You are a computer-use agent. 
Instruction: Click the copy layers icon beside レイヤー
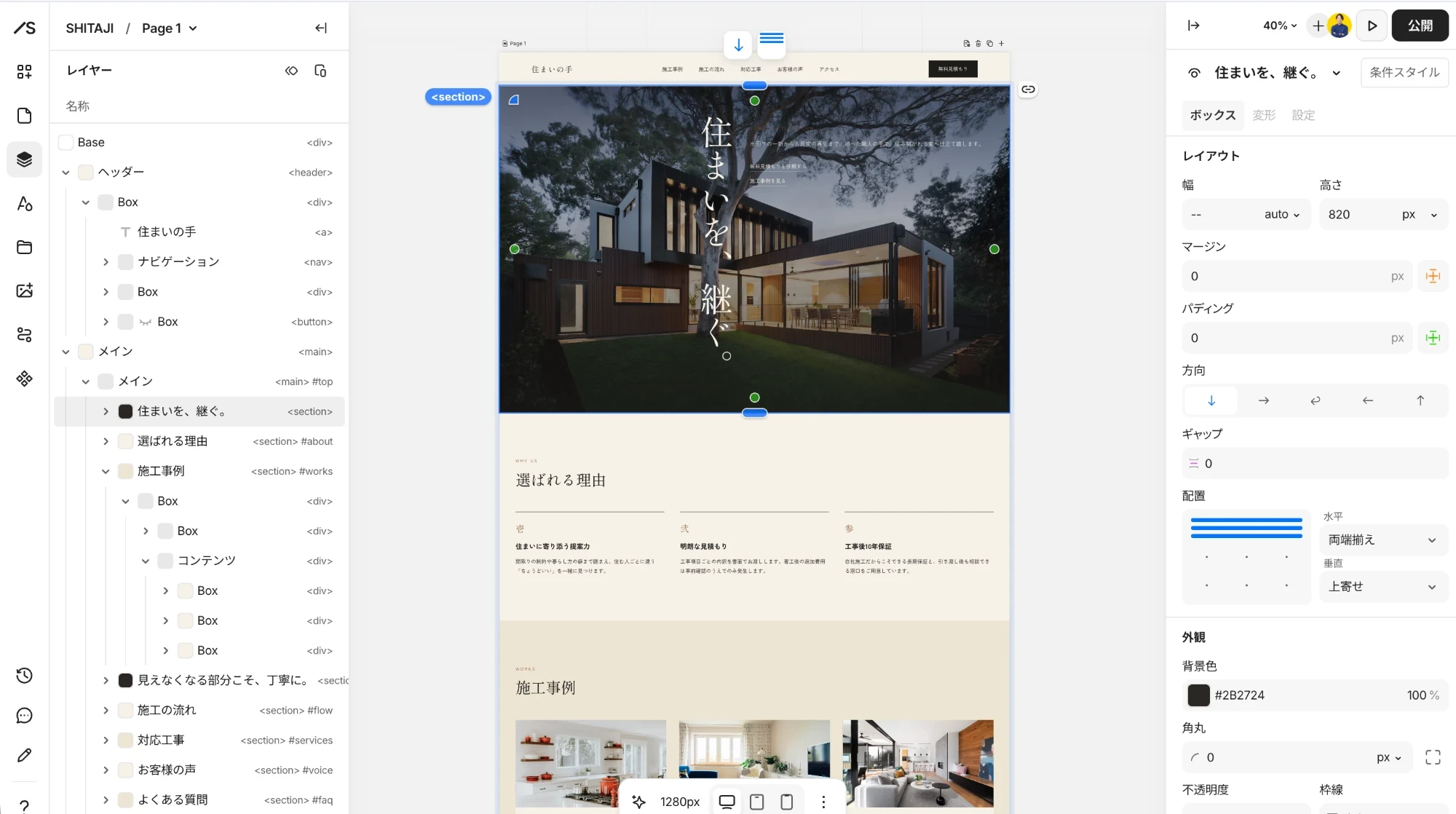tap(320, 71)
